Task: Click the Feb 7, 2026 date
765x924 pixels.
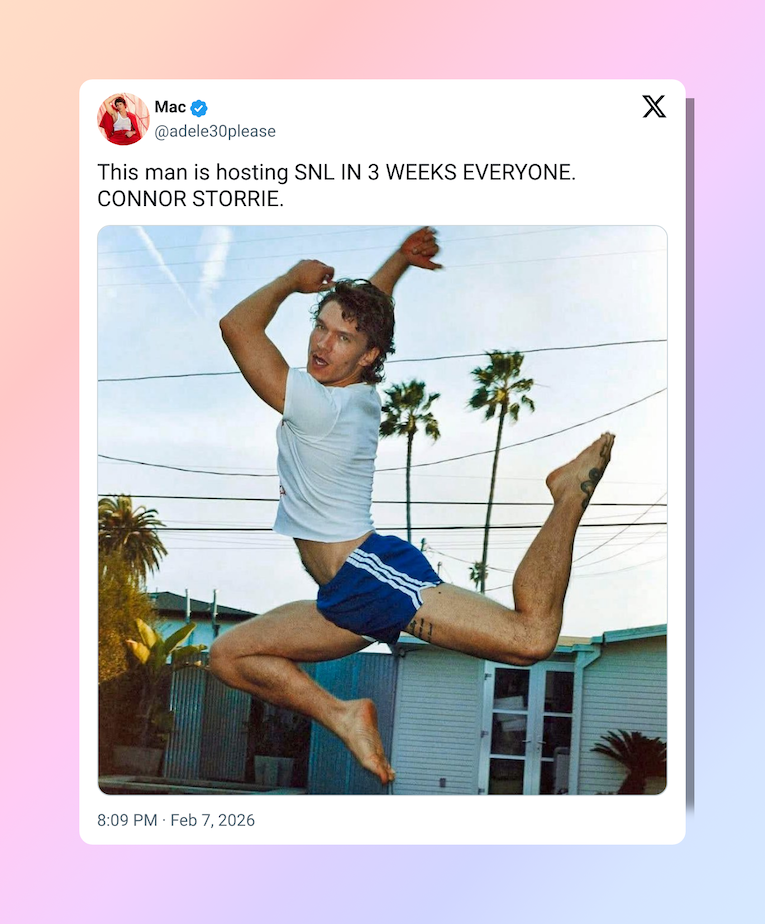Action: pyautogui.click(x=213, y=820)
